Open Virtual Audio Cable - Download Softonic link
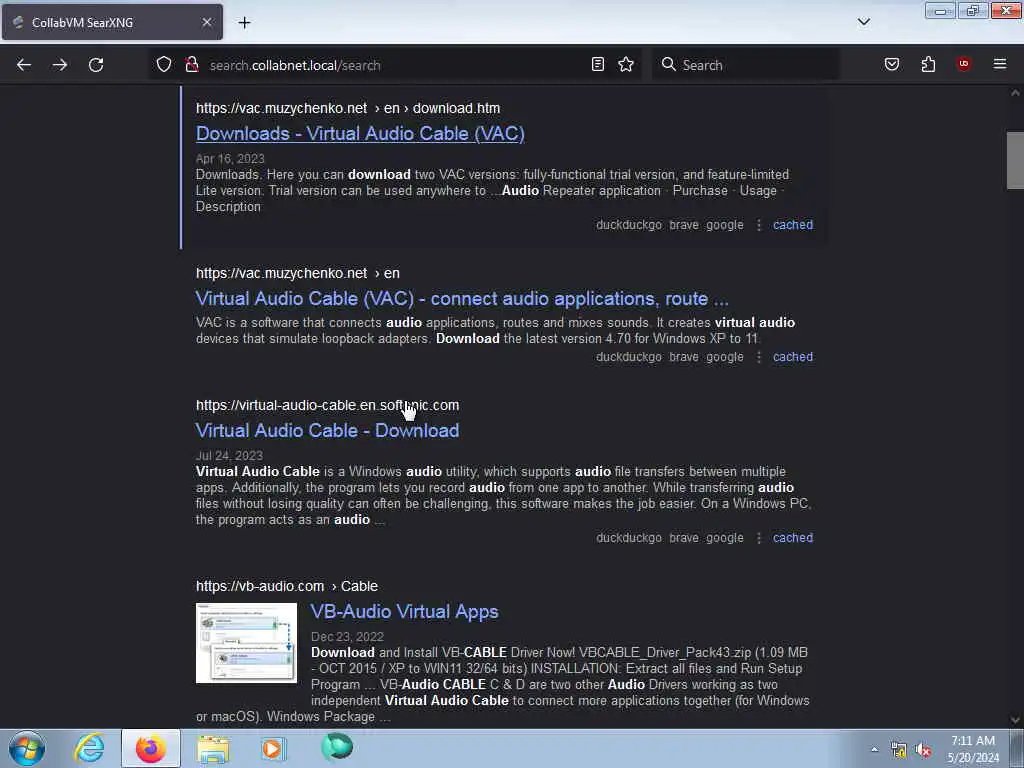The image size is (1024, 768). [x=327, y=430]
